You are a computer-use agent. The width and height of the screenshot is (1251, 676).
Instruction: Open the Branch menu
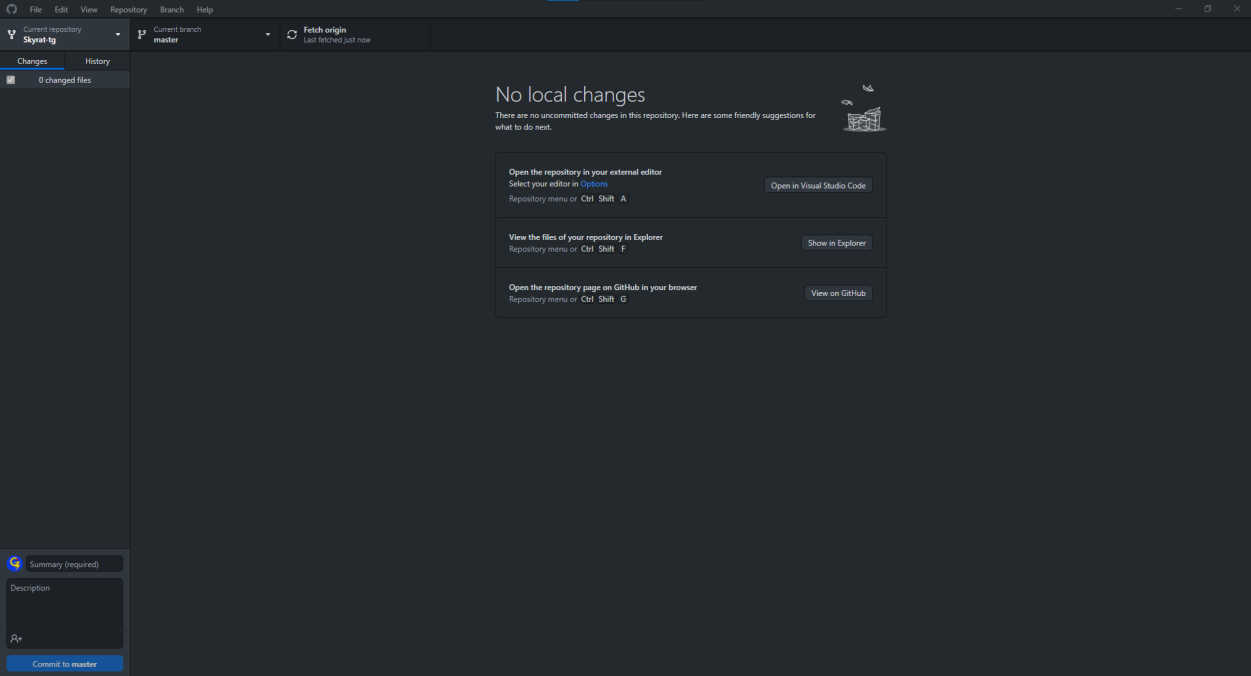[172, 9]
